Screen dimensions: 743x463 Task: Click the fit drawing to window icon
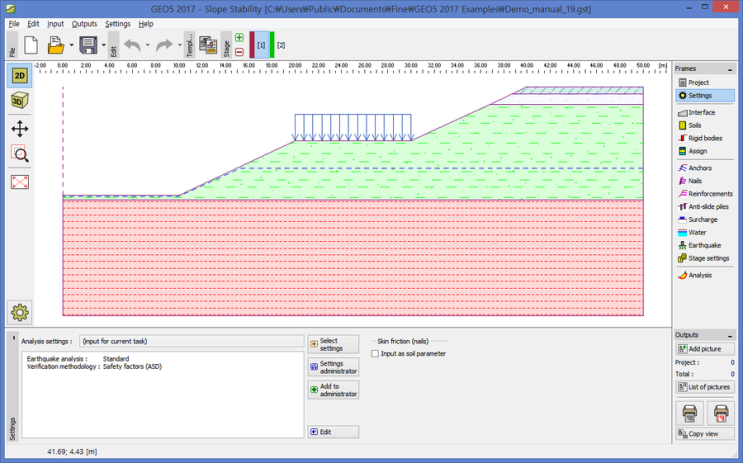point(19,181)
